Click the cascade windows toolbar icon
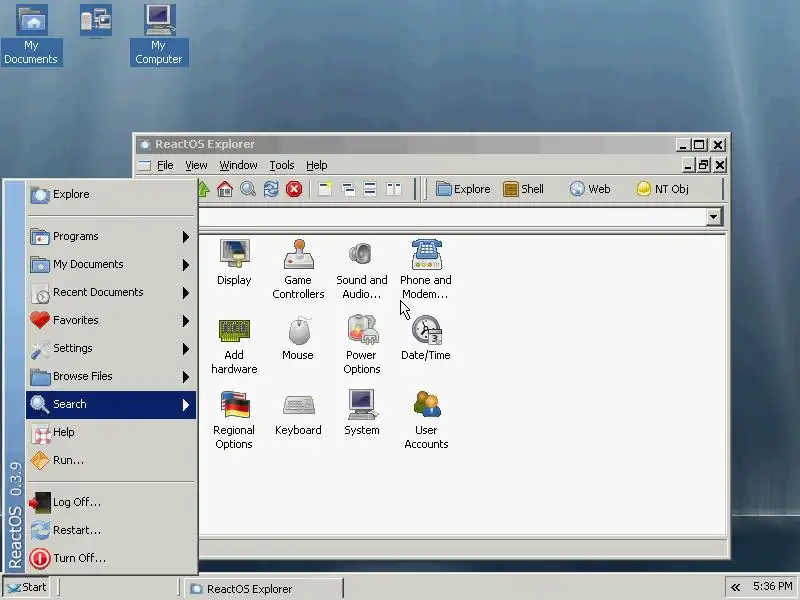Screen dimensions: 800x600 (x=348, y=189)
